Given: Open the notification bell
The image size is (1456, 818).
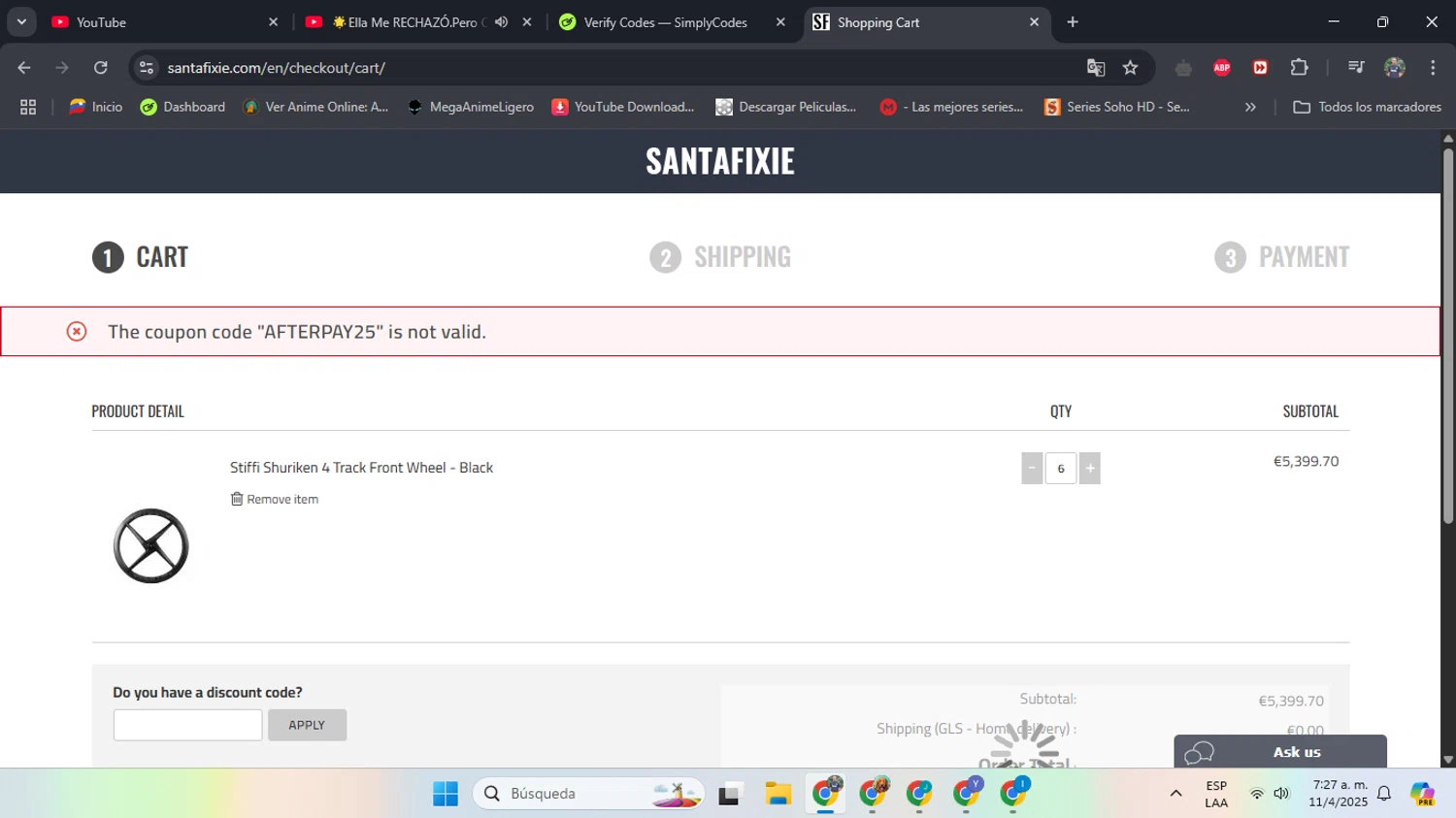Looking at the screenshot, I should 1385,794.
